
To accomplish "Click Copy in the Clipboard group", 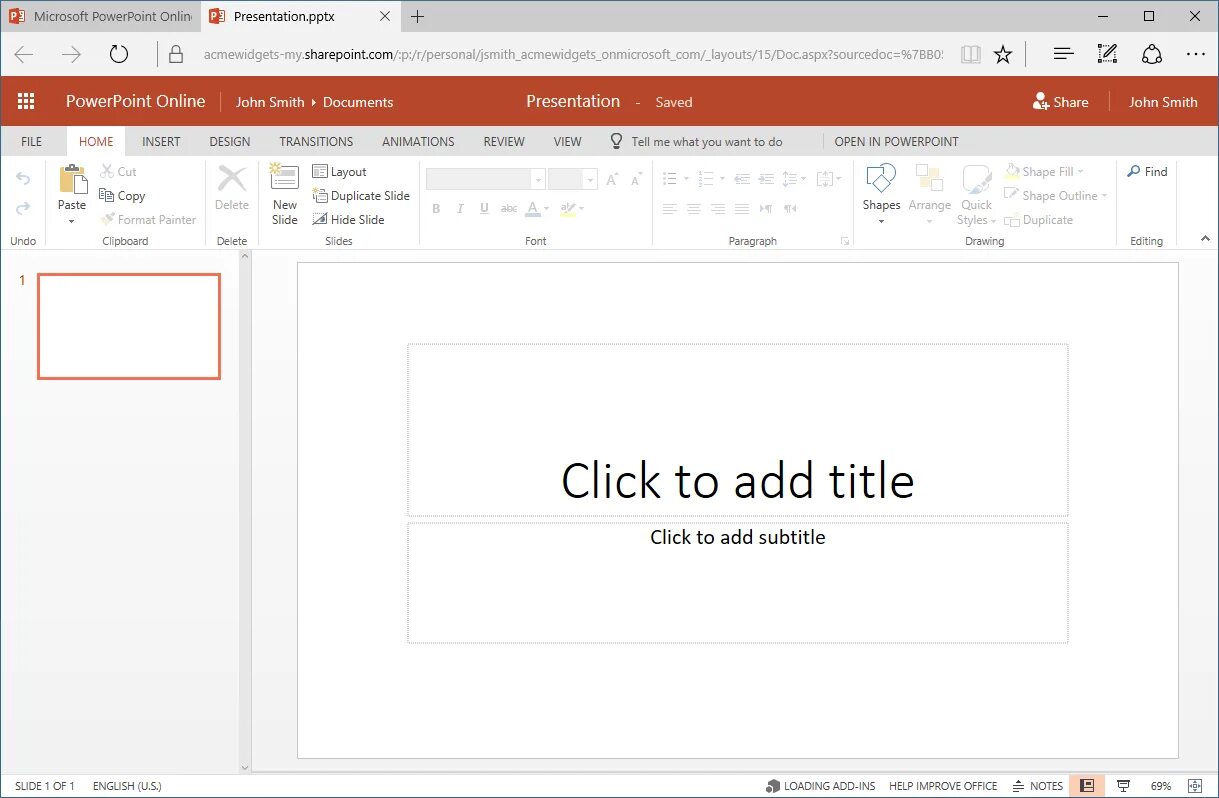I will coord(122,196).
